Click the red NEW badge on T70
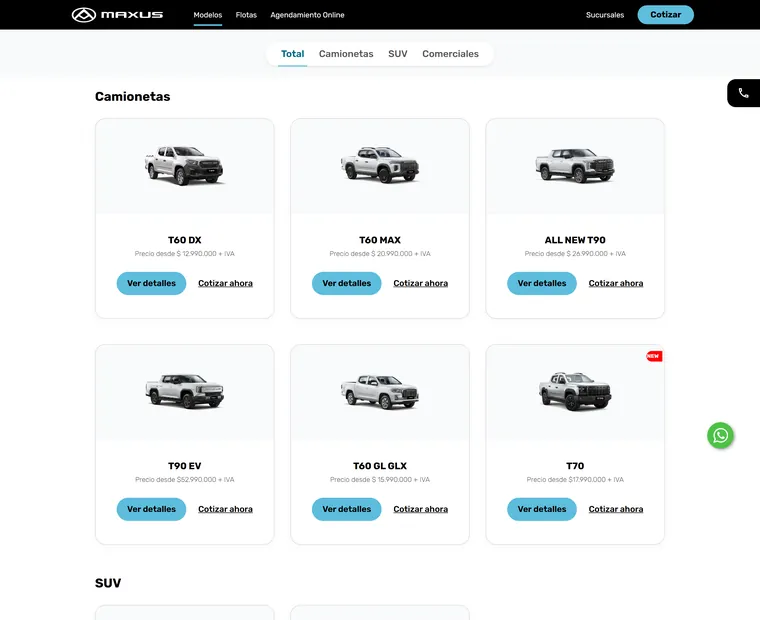 (654, 356)
